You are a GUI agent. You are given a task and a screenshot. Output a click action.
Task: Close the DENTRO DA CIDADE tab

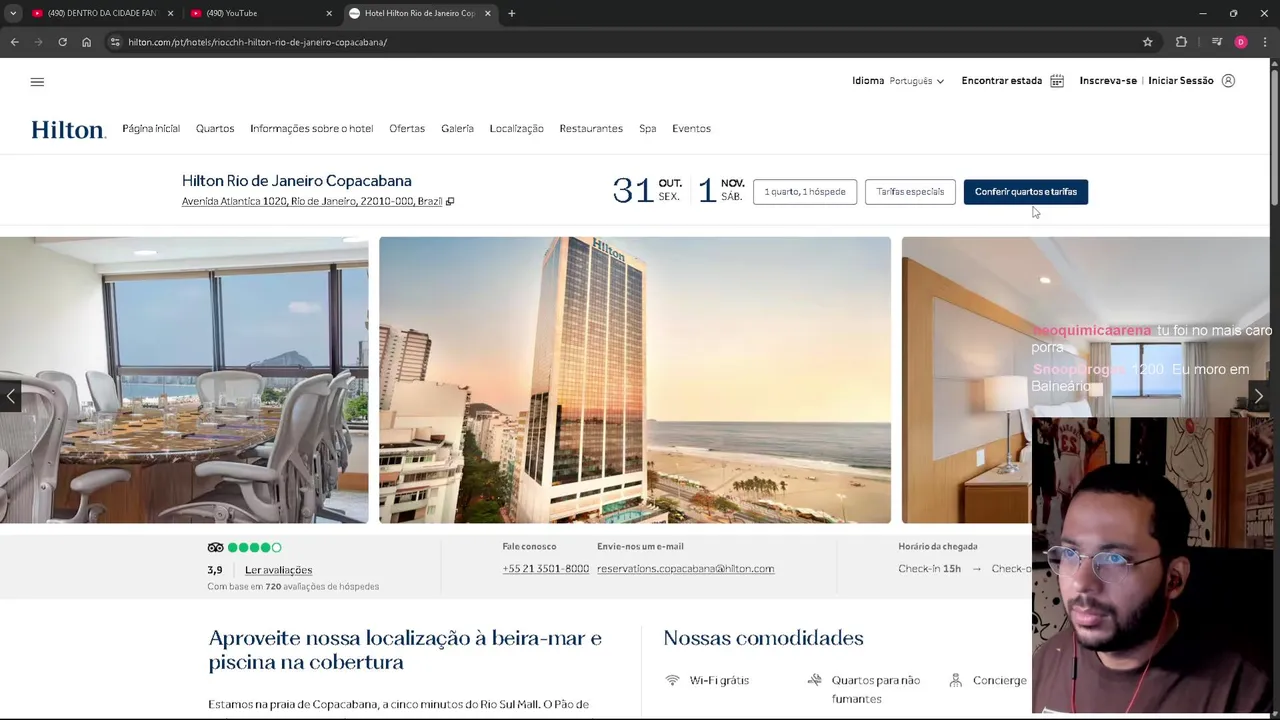tap(170, 13)
